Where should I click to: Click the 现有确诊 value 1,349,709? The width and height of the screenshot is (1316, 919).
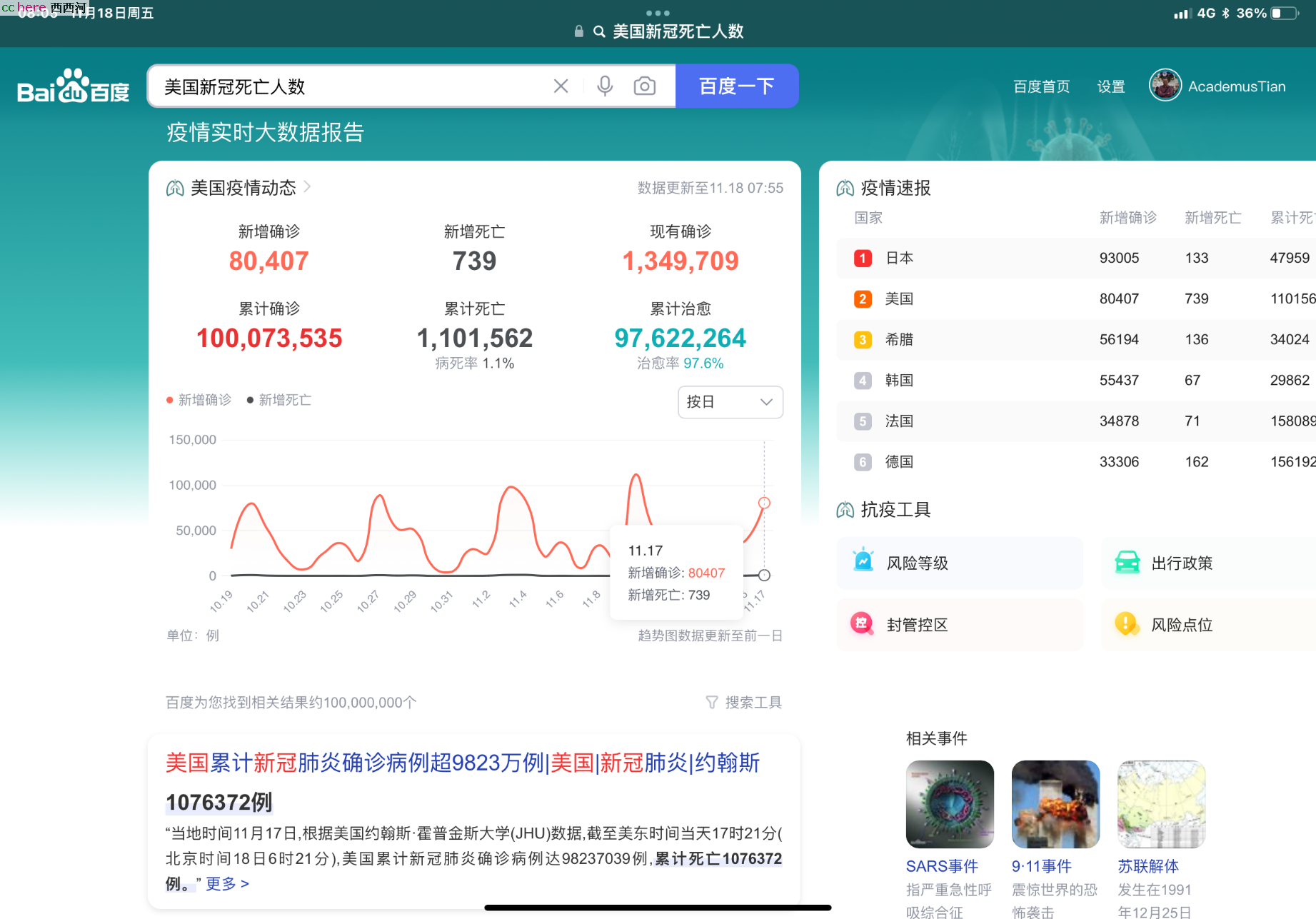coord(680,261)
